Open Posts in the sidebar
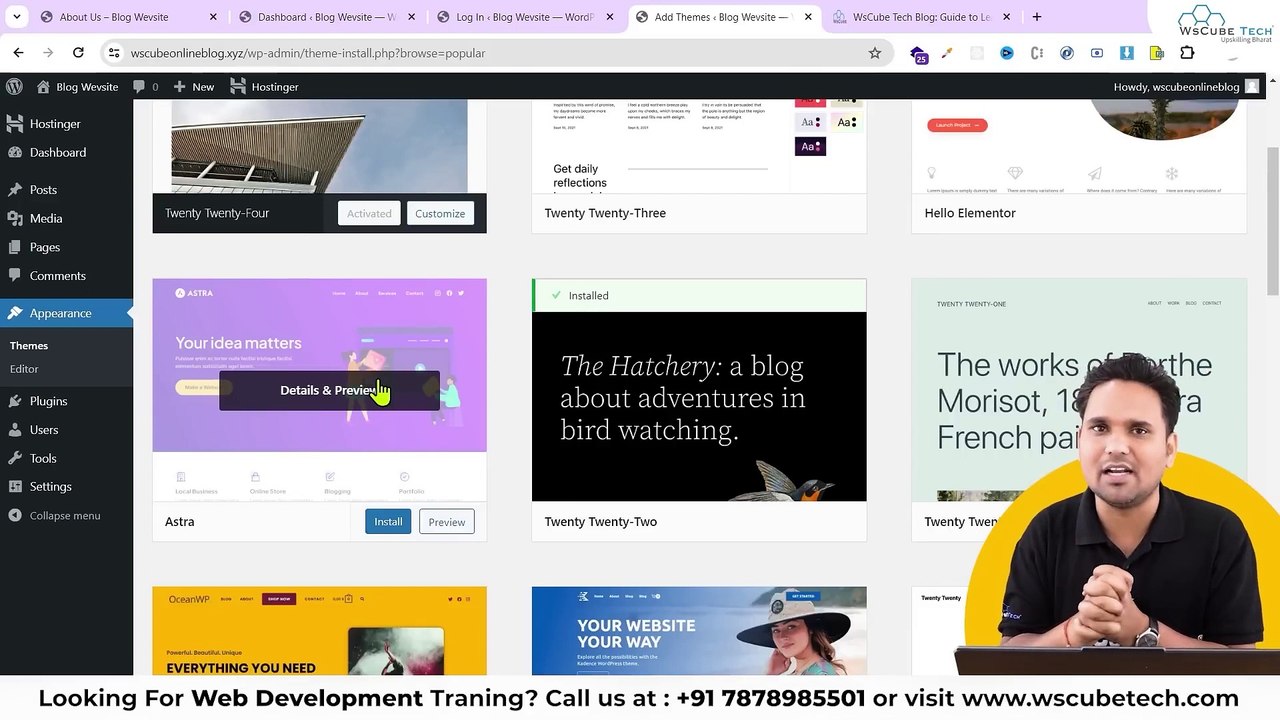 [66, 190]
